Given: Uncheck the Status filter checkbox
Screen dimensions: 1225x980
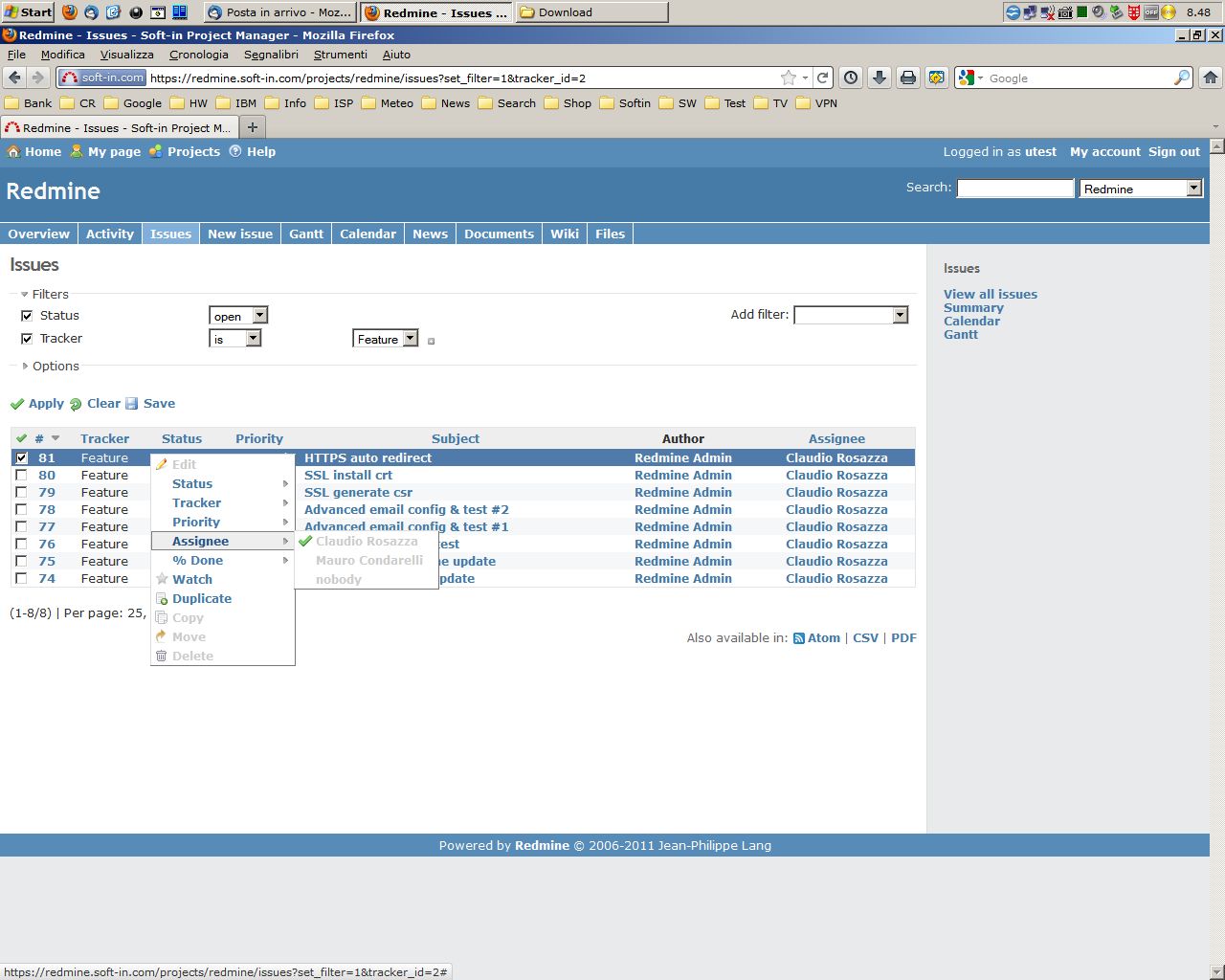Looking at the screenshot, I should [27, 315].
